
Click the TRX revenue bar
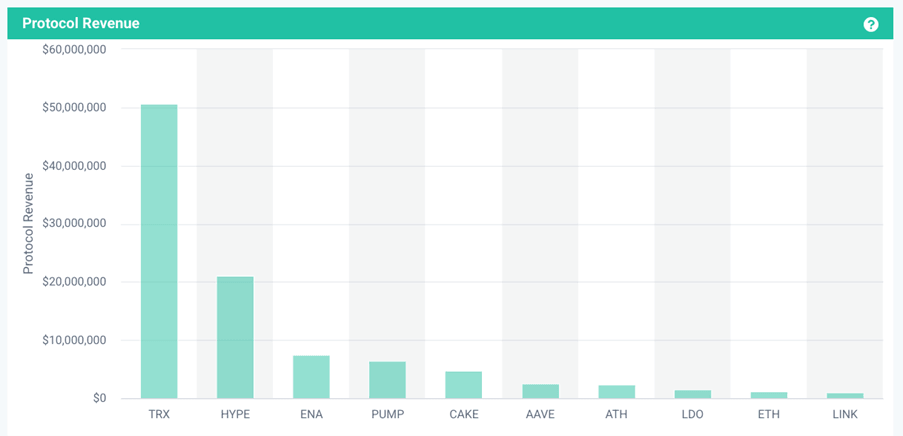tap(159, 250)
